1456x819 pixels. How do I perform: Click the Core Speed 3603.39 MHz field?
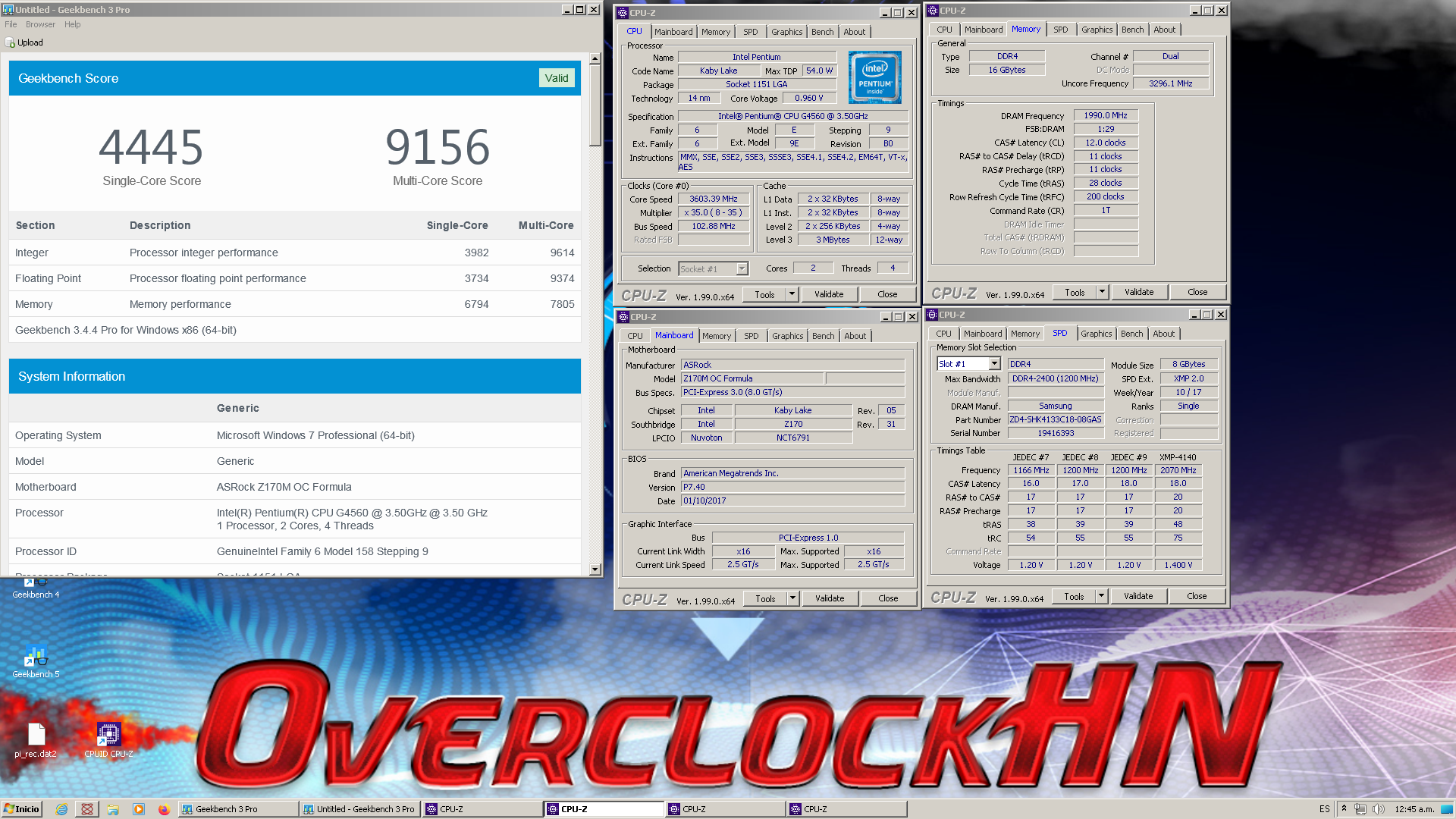pyautogui.click(x=714, y=199)
